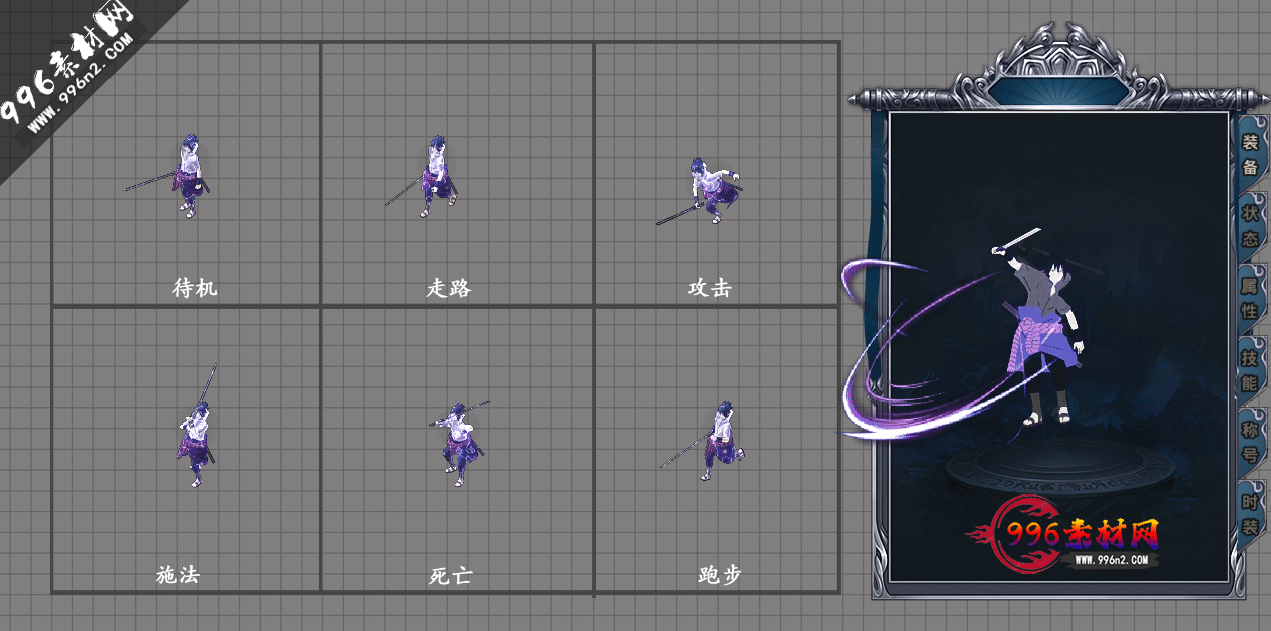Click the 死亡 label text
Screen dimensions: 1271x631
450,576
